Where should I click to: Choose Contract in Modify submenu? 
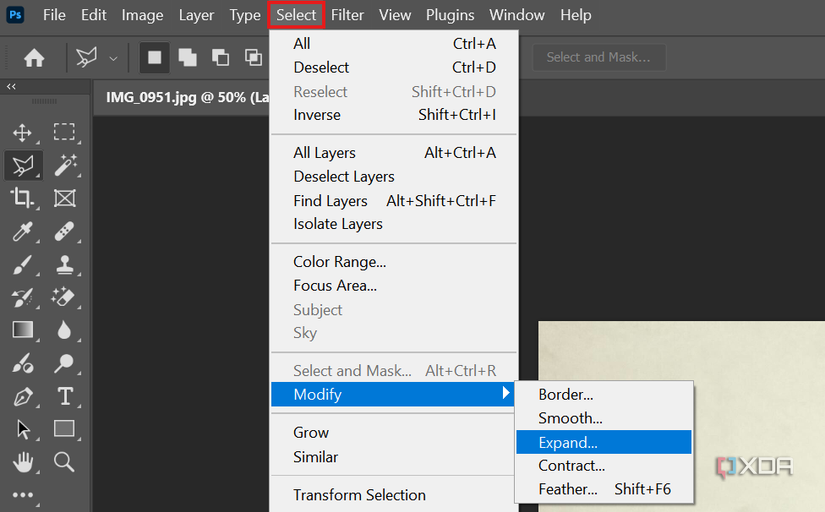[604, 466]
